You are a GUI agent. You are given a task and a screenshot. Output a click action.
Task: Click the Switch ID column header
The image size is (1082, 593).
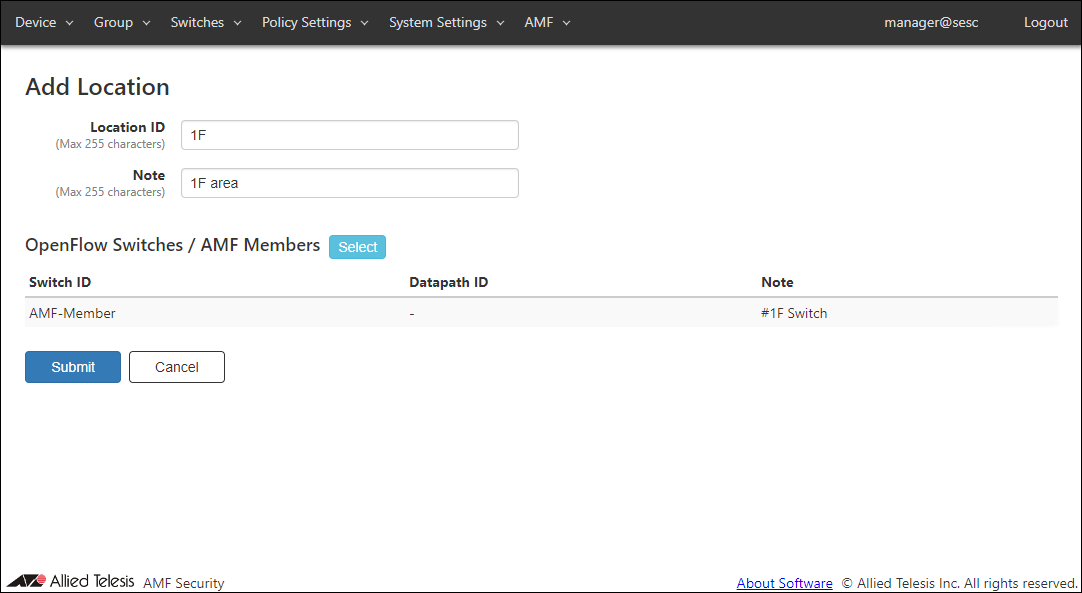click(x=60, y=282)
